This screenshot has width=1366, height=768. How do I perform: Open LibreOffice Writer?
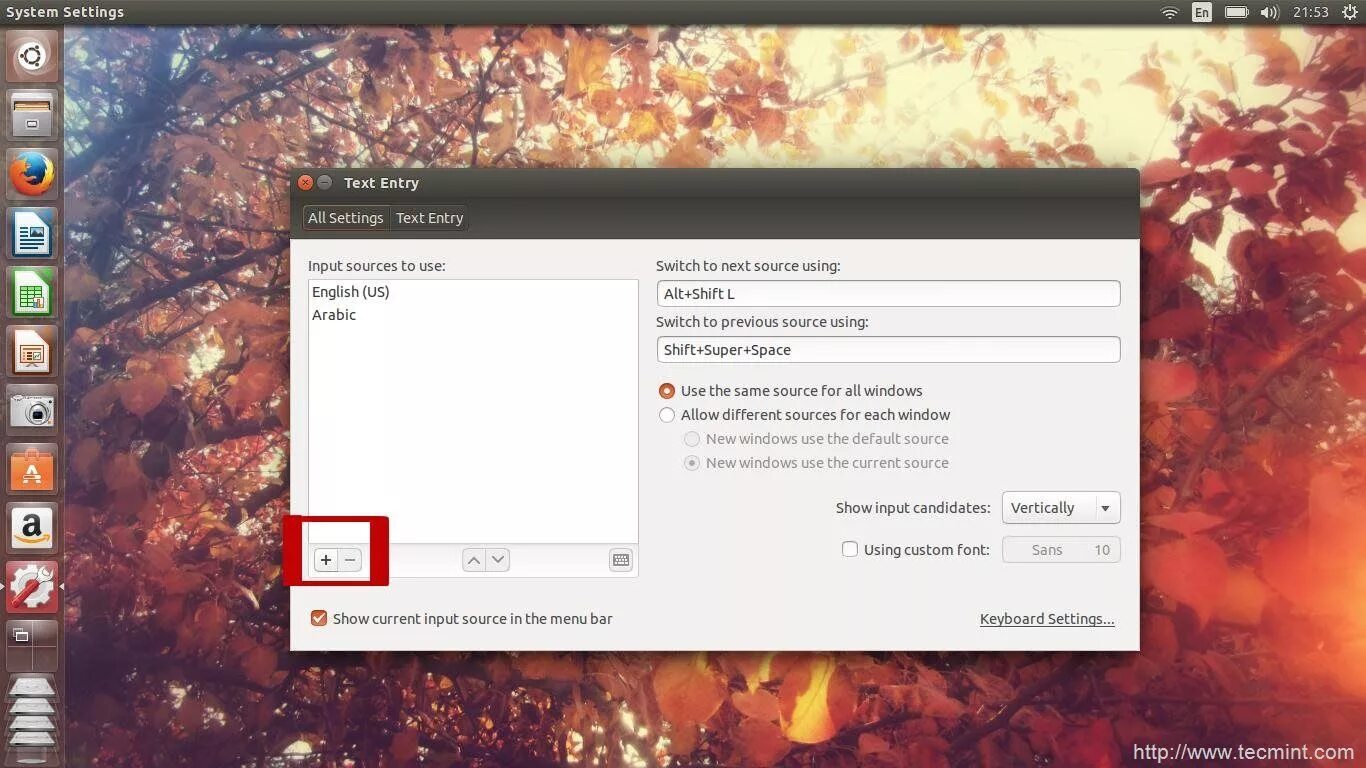(32, 234)
